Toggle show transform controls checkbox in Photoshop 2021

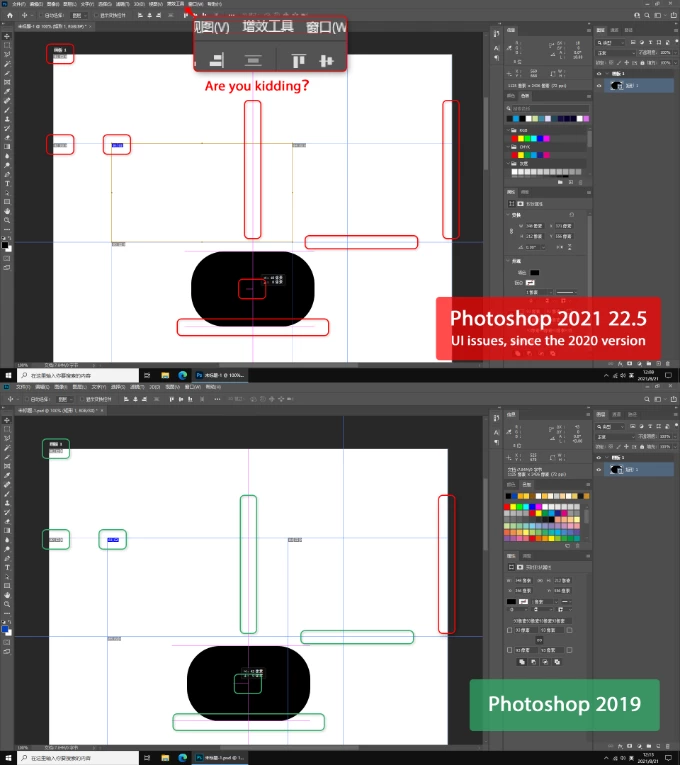(97, 16)
